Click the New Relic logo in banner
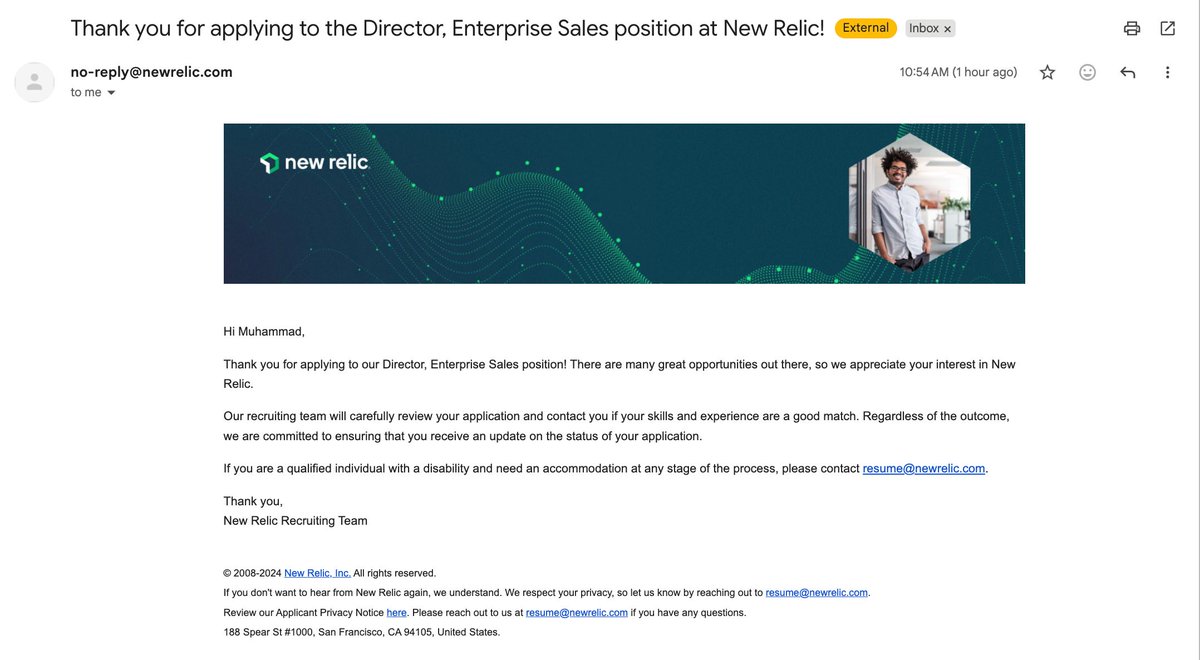Screen dimensions: 1200x660 pos(314,162)
